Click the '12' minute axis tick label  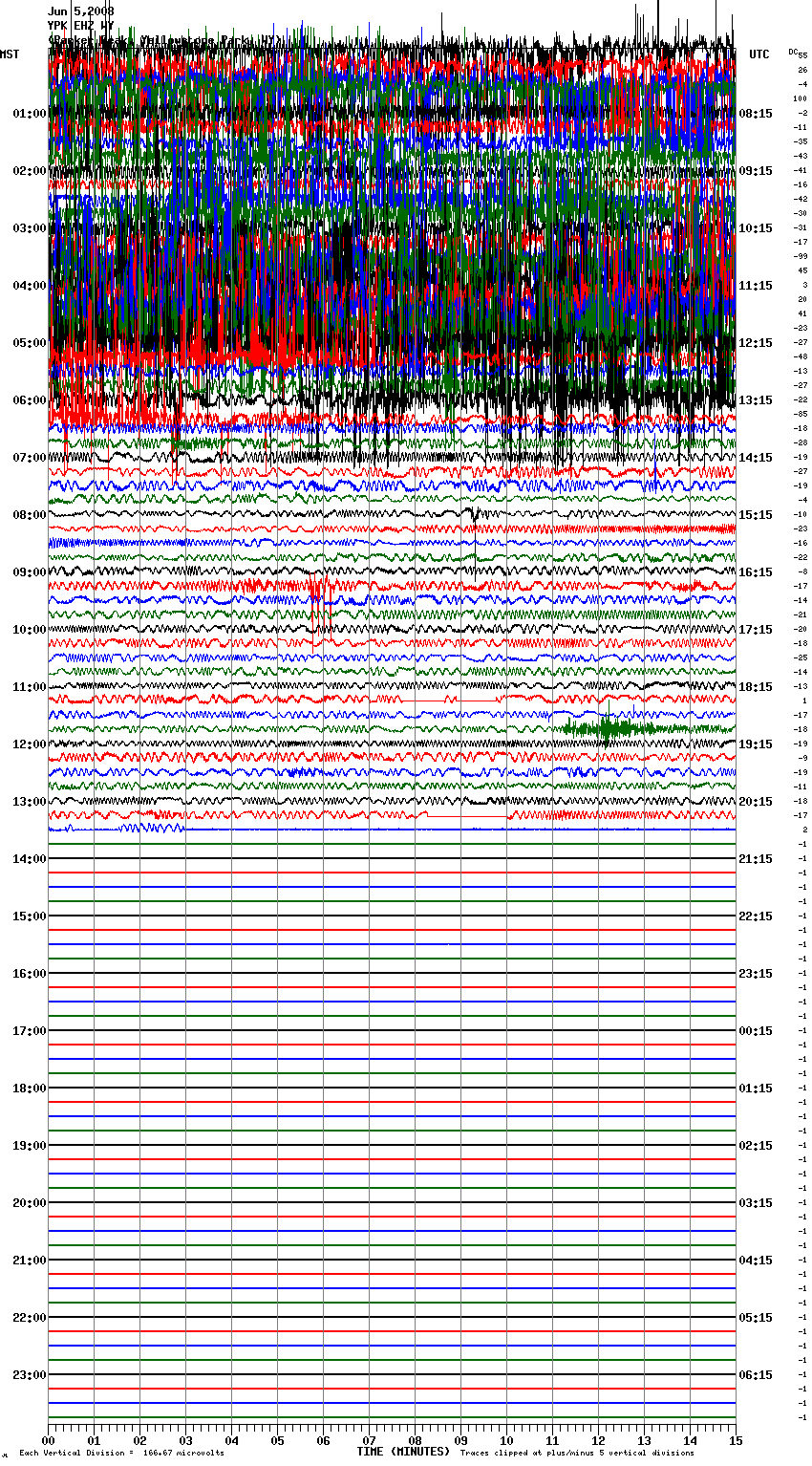click(x=598, y=1440)
